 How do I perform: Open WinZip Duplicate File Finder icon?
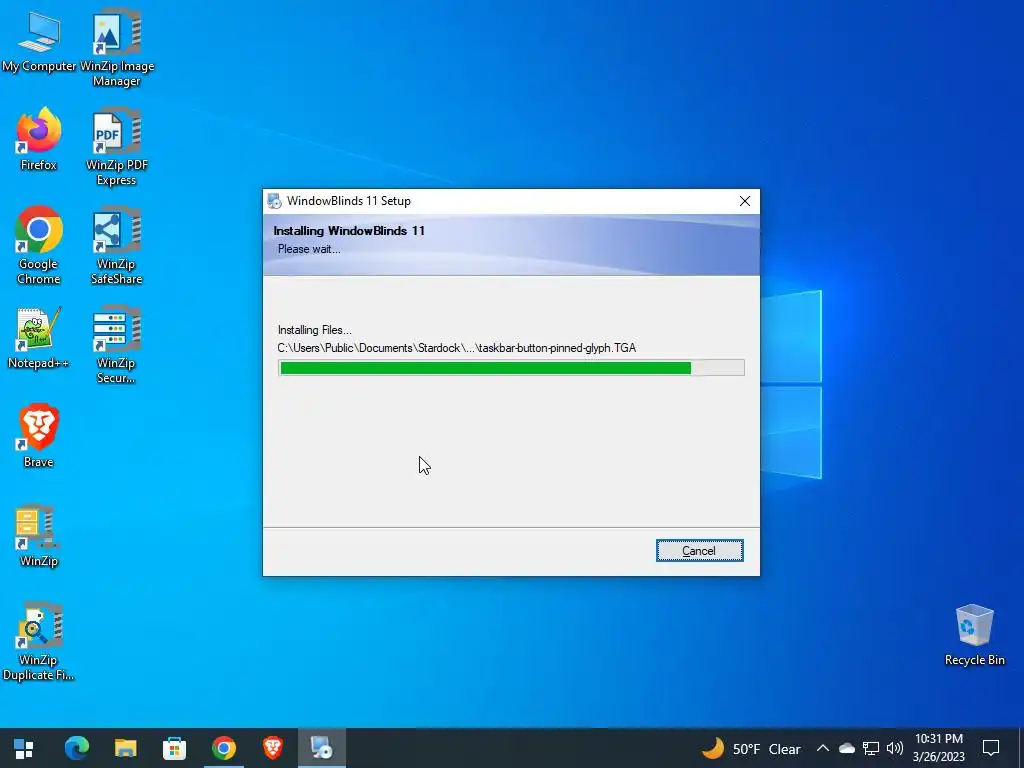coord(39,641)
